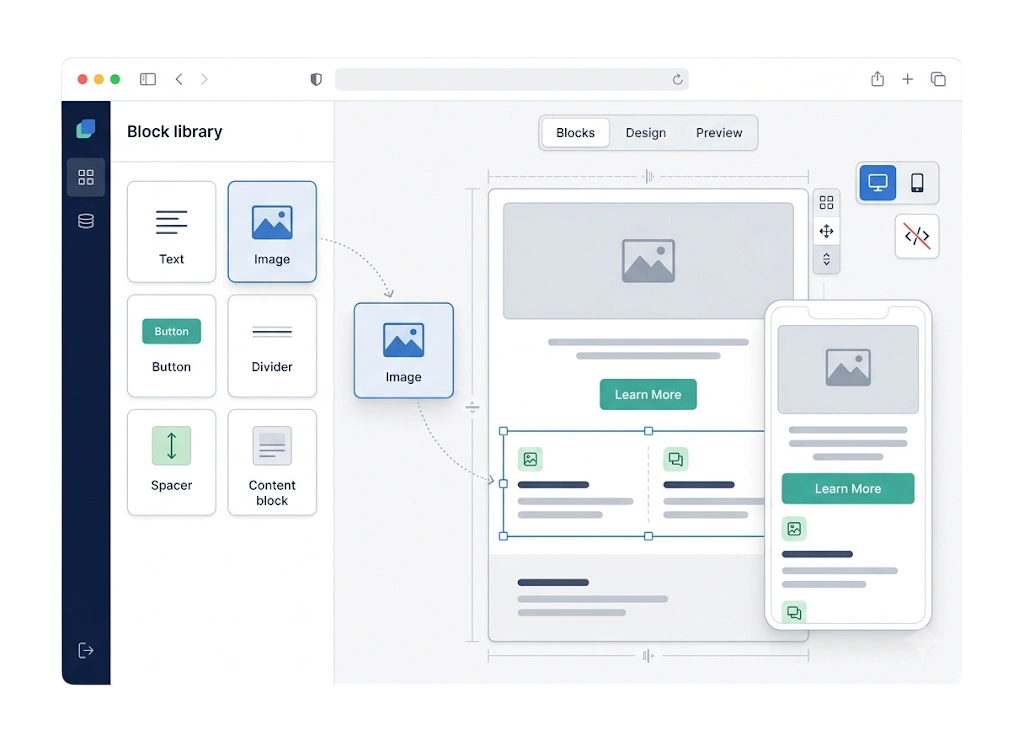This screenshot has height=741, width=1024.
Task: Click the browser address bar
Action: pyautogui.click(x=511, y=79)
